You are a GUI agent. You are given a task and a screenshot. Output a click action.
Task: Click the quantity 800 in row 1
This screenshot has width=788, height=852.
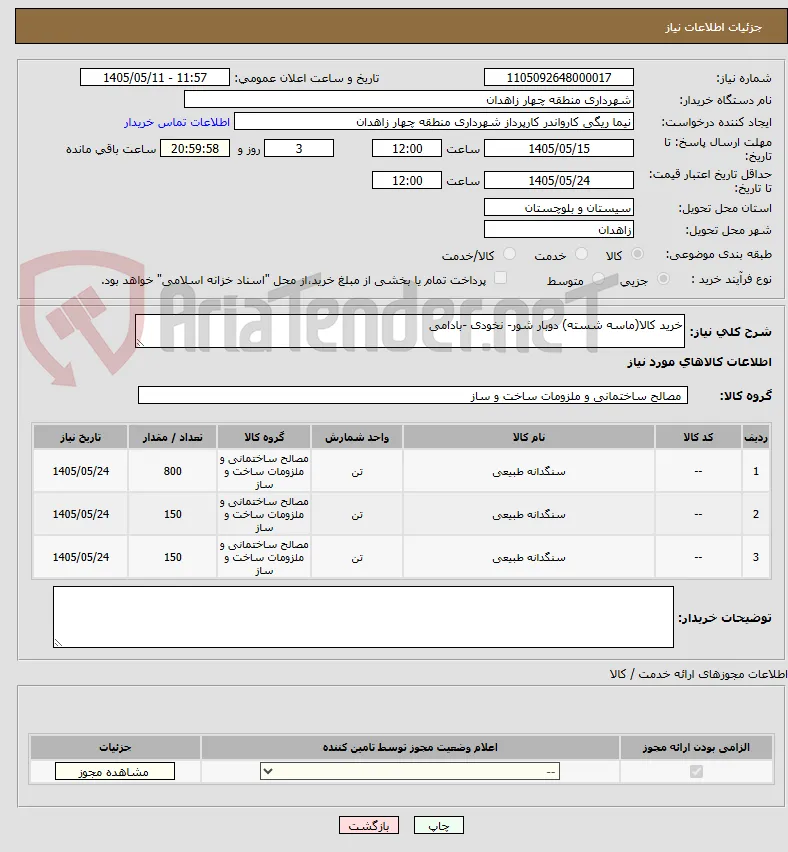172,472
